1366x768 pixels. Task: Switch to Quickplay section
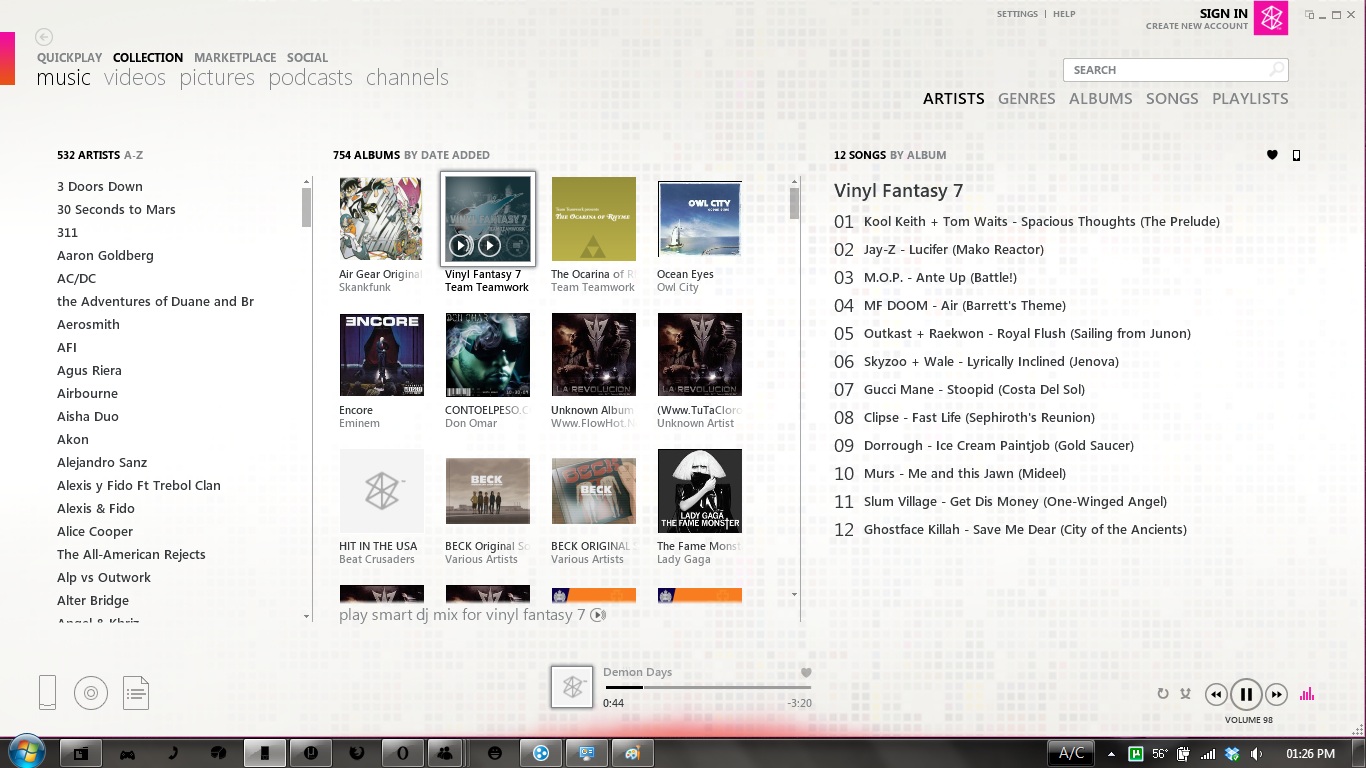click(x=70, y=58)
